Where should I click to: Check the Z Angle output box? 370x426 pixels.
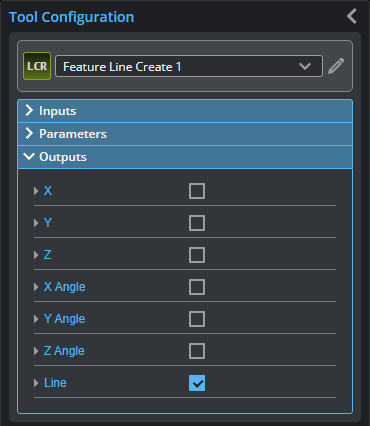[x=197, y=351]
